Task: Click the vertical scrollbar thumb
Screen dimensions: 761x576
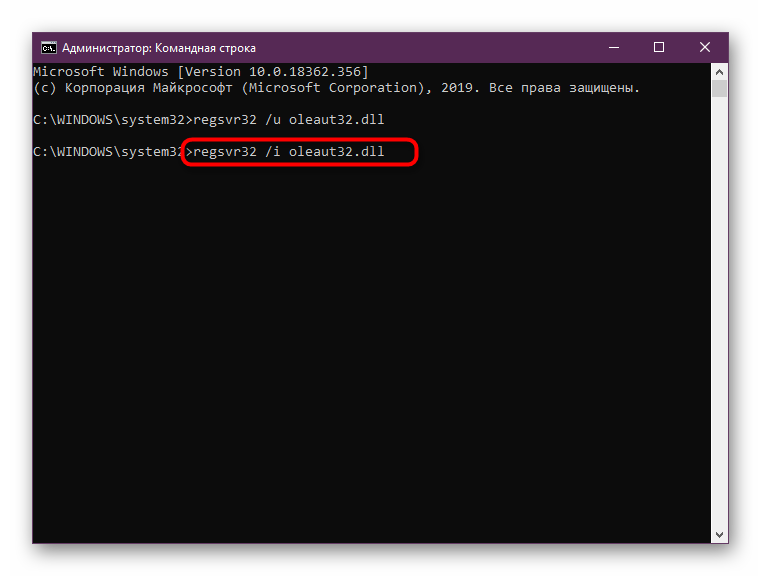Action: (719, 89)
